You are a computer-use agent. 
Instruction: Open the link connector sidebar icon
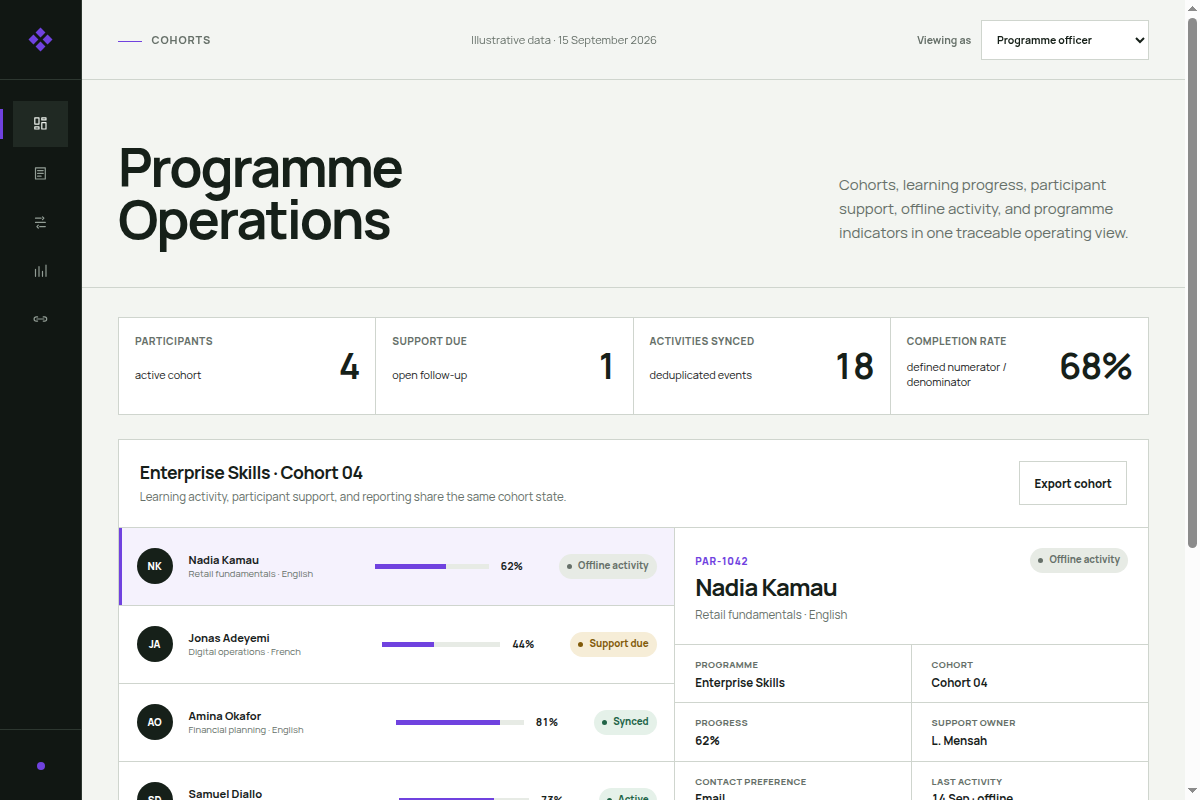coord(40,319)
